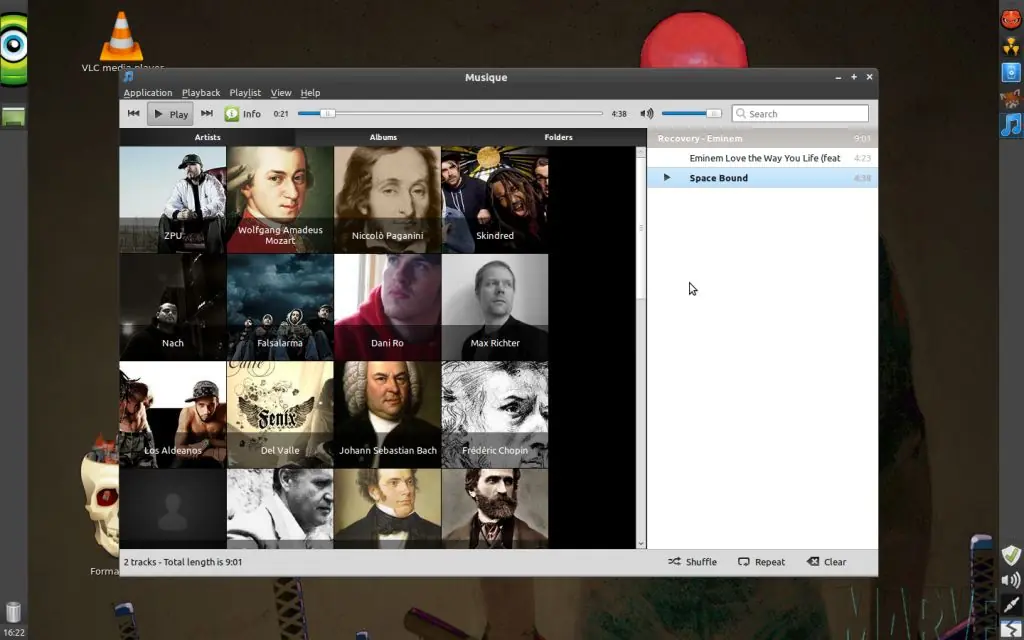Click the green window icon in left panel
Image resolution: width=1024 pixels, height=640 pixels.
[14, 116]
